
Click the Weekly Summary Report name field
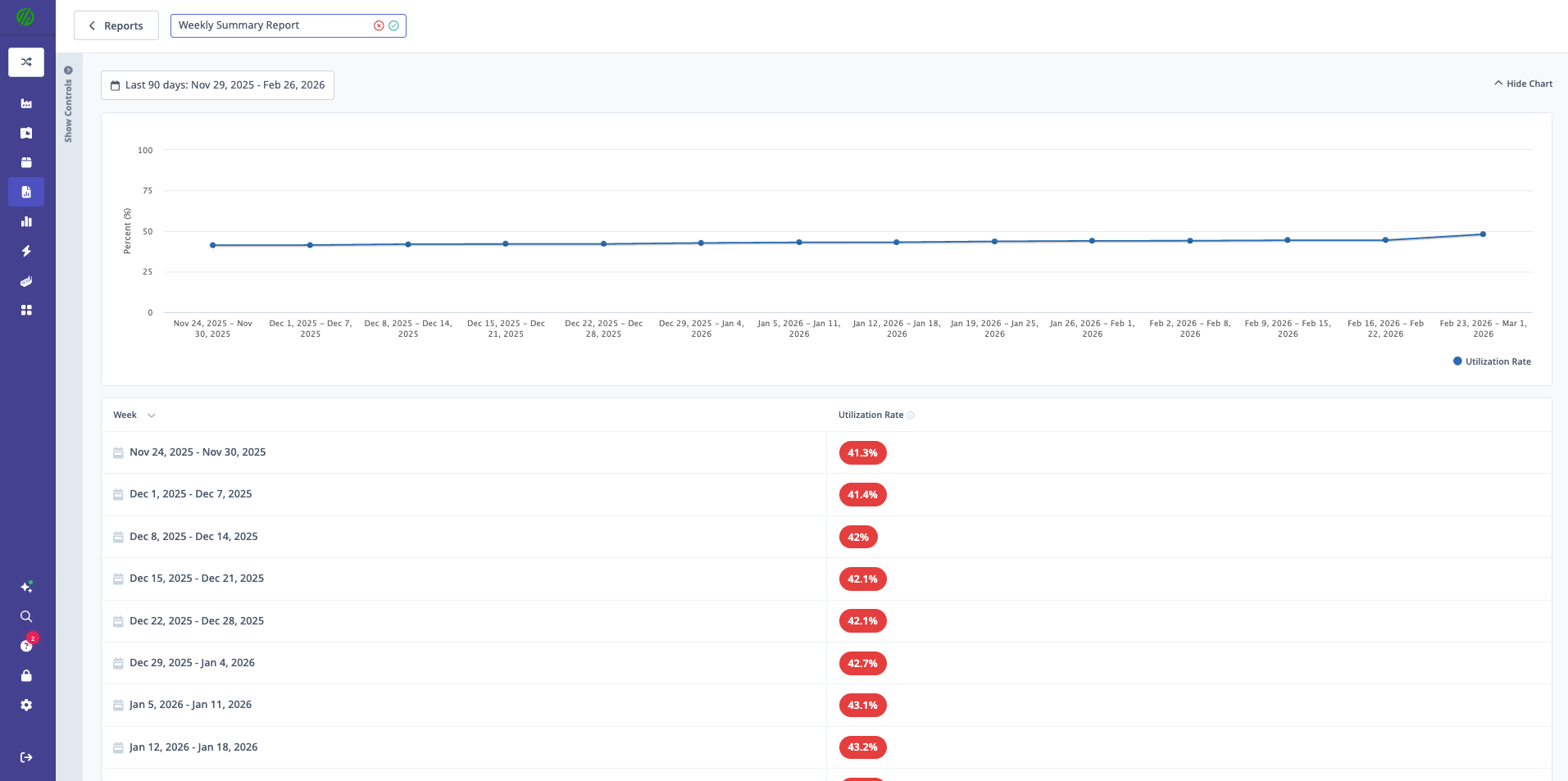point(270,25)
